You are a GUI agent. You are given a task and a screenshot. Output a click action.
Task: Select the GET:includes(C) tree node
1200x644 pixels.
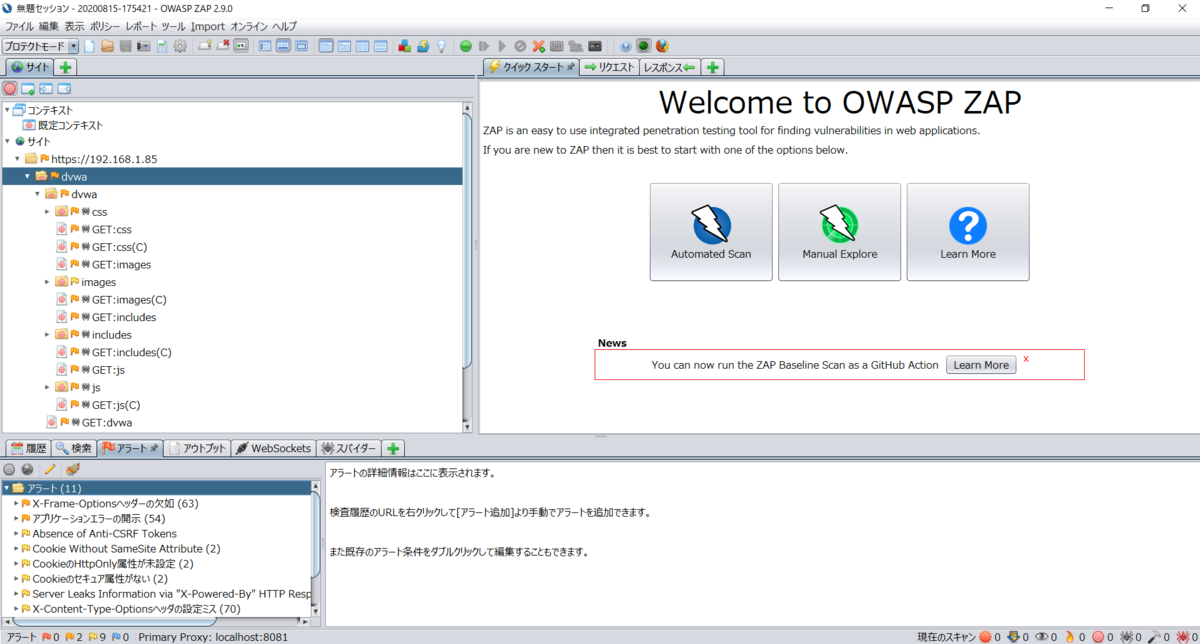[x=131, y=352]
